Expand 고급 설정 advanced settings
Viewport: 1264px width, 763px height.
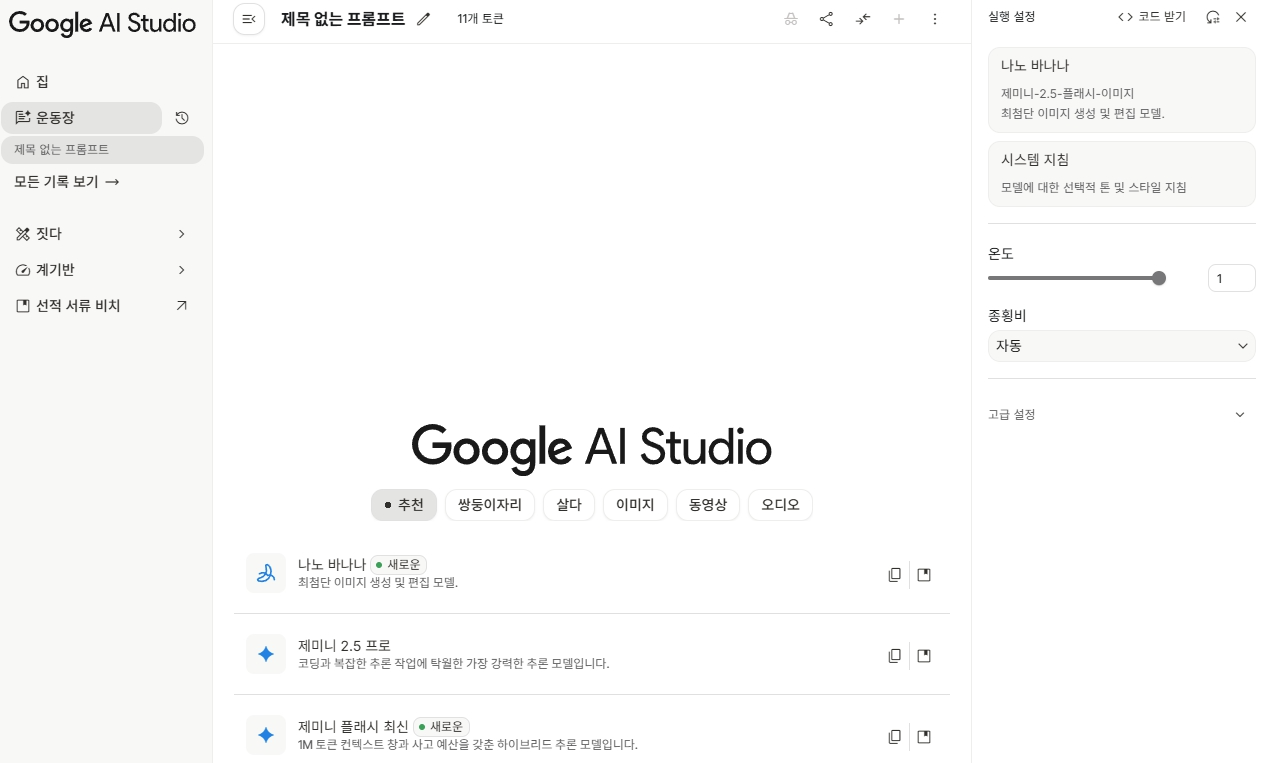[1121, 414]
